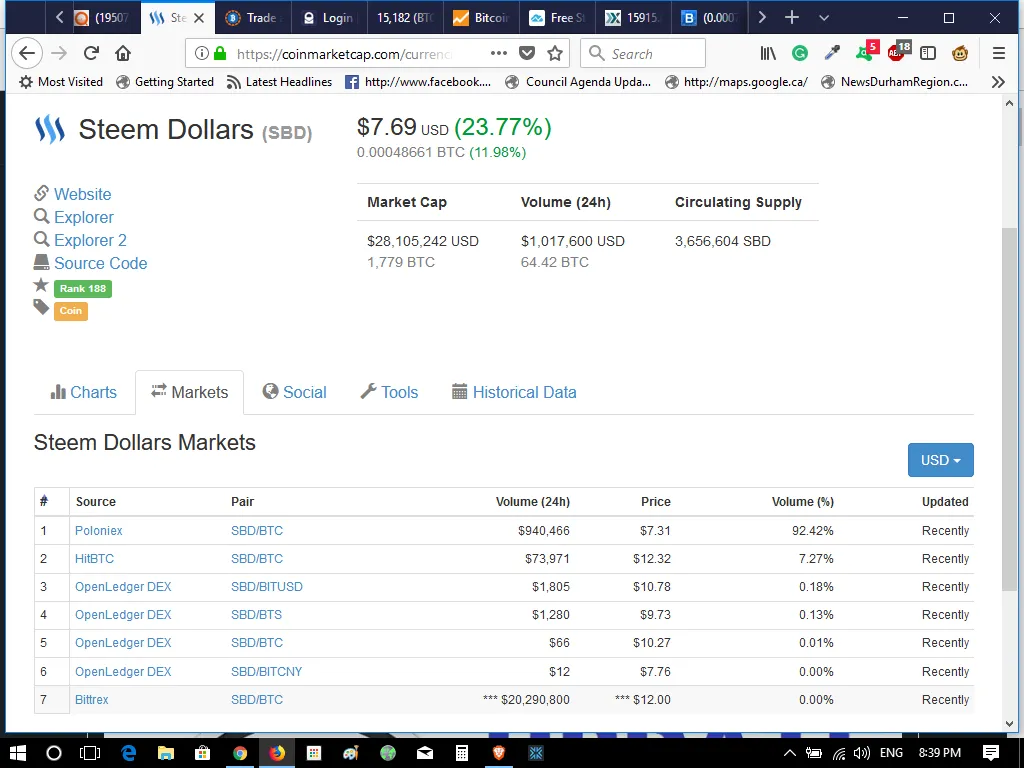Open the extension with red badge 5

coord(866,52)
